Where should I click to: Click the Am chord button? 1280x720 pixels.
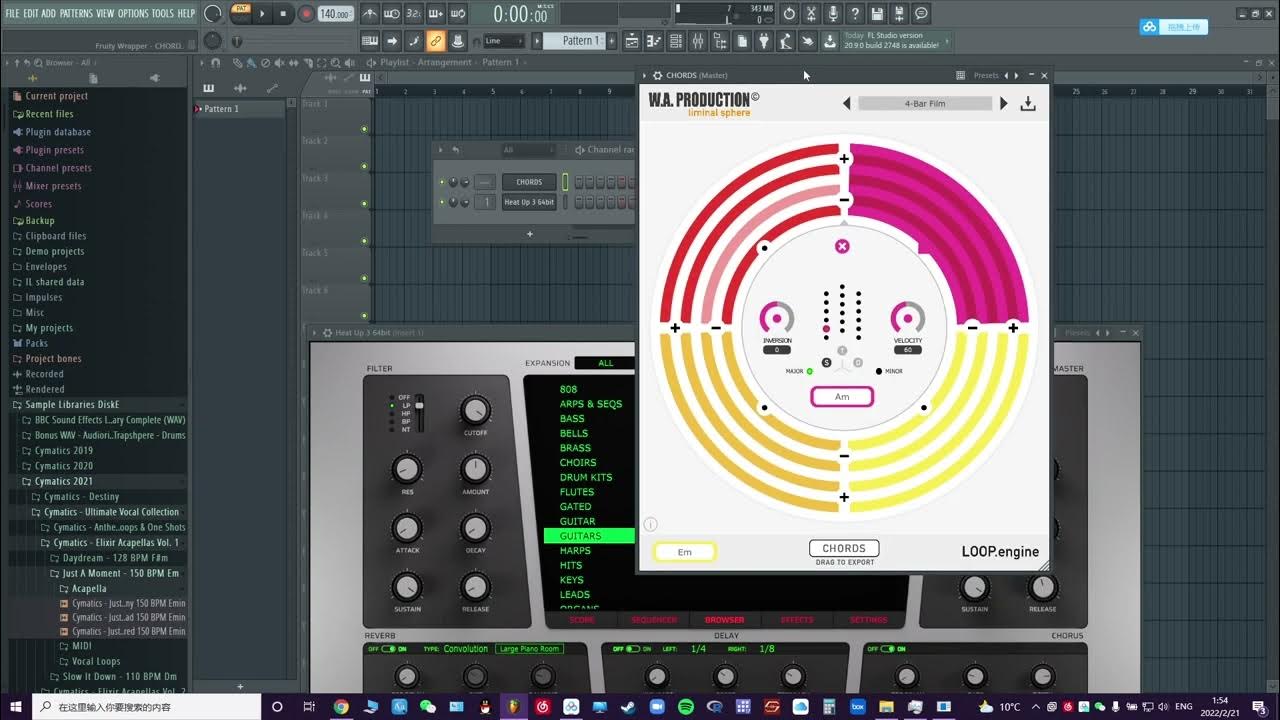tap(842, 397)
